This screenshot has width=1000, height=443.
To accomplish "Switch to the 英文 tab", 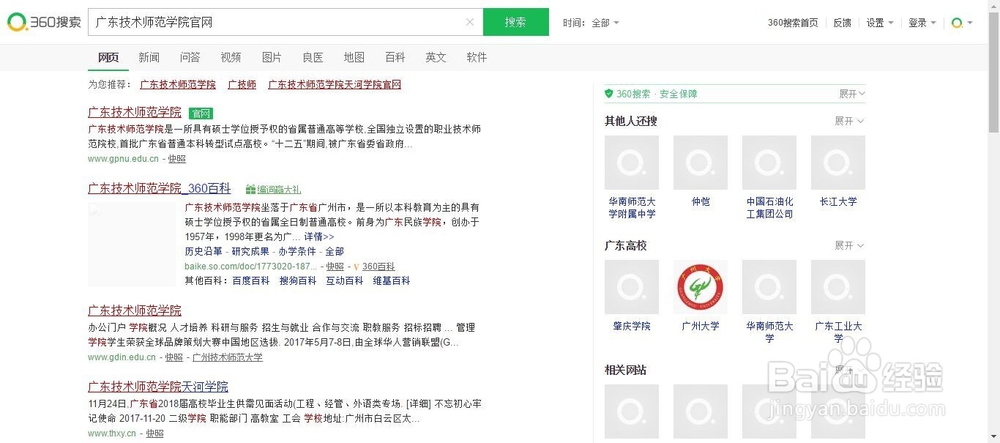I will coord(436,57).
